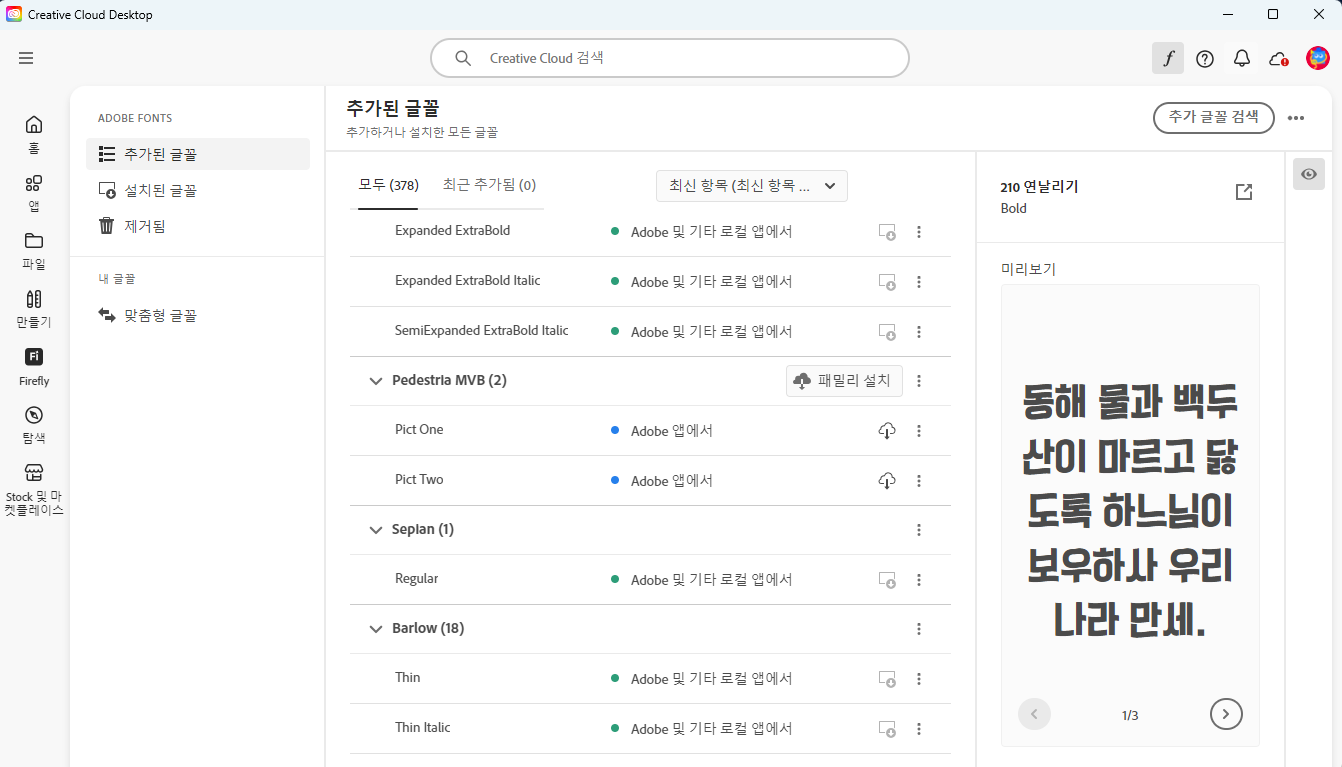Click the notifications bell icon
Screen dimensions: 1342x767
coord(1241,58)
